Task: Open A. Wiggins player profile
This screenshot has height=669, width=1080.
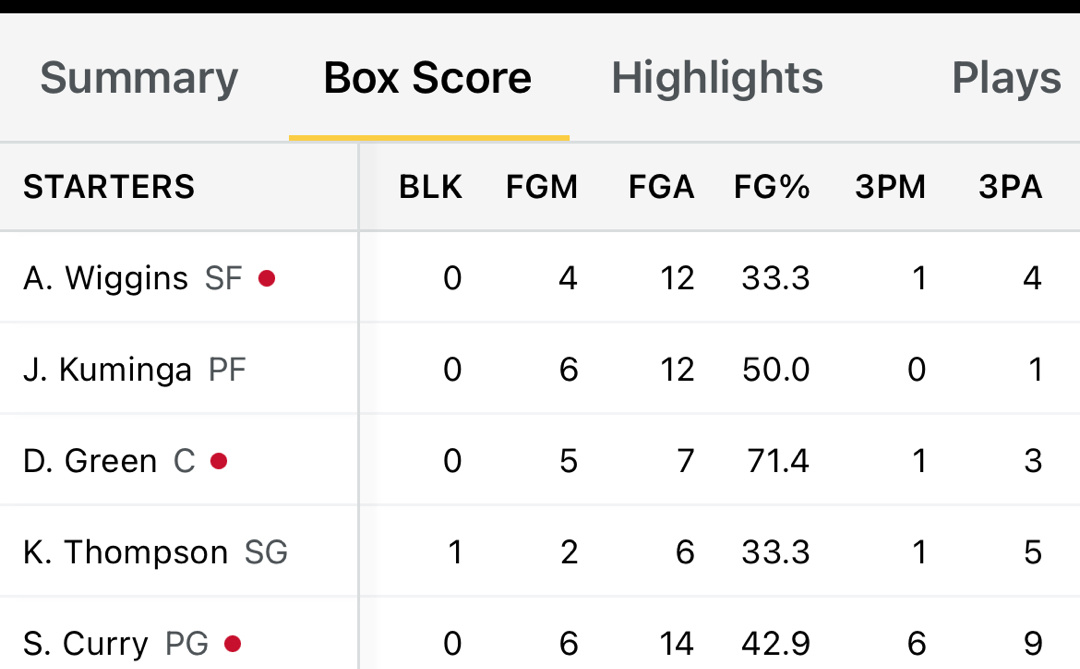Action: (105, 278)
